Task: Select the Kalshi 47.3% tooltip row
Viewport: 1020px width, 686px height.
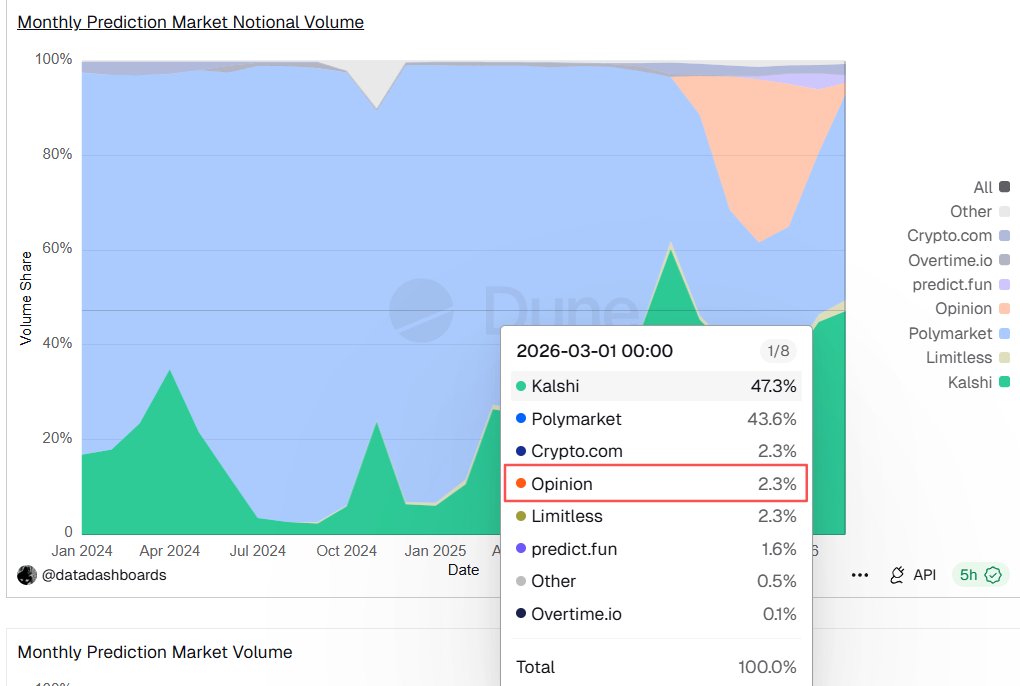Action: [656, 386]
